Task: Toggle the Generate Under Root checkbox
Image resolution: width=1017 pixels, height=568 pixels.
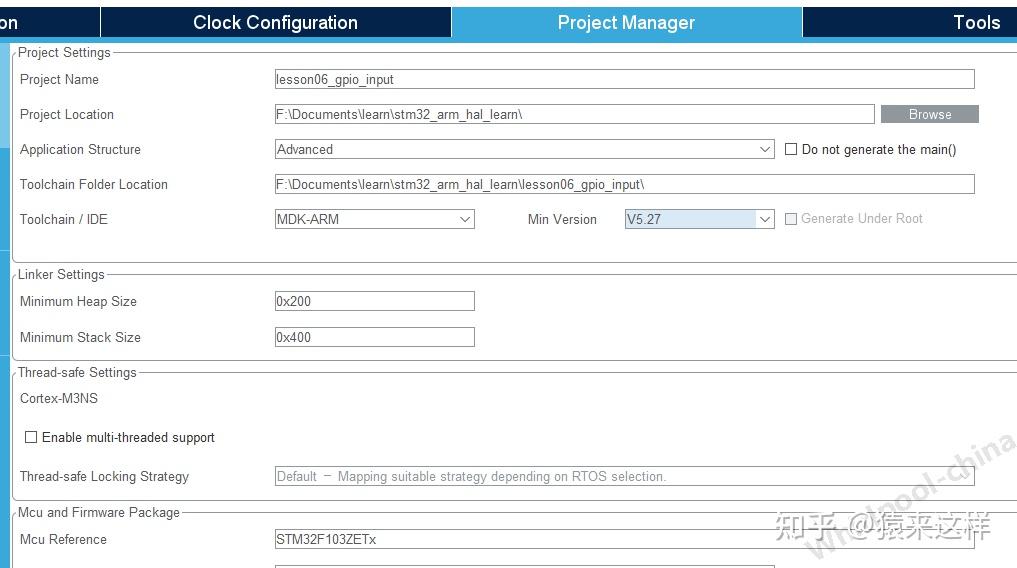Action: [x=791, y=219]
